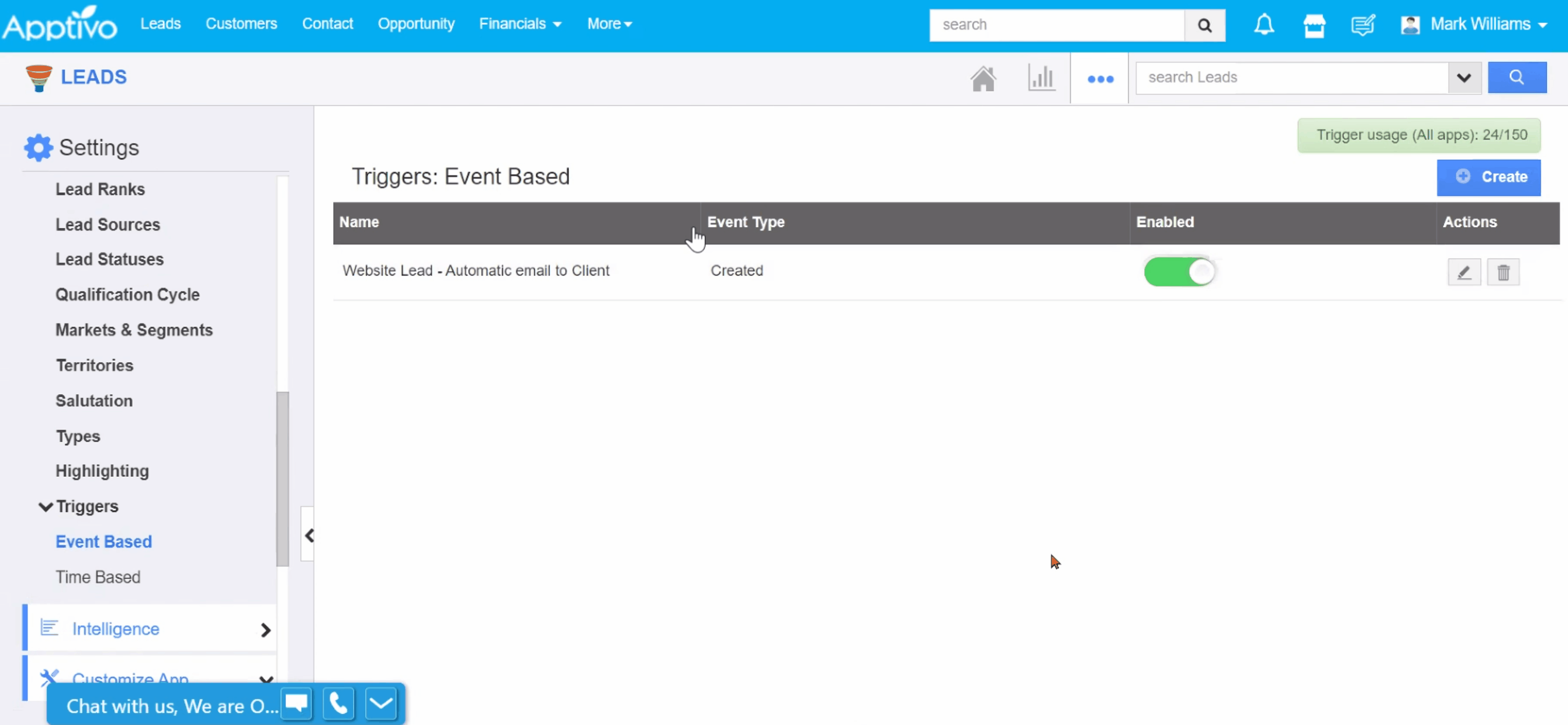Click the Create trigger button
The image size is (1568, 725).
(x=1488, y=177)
